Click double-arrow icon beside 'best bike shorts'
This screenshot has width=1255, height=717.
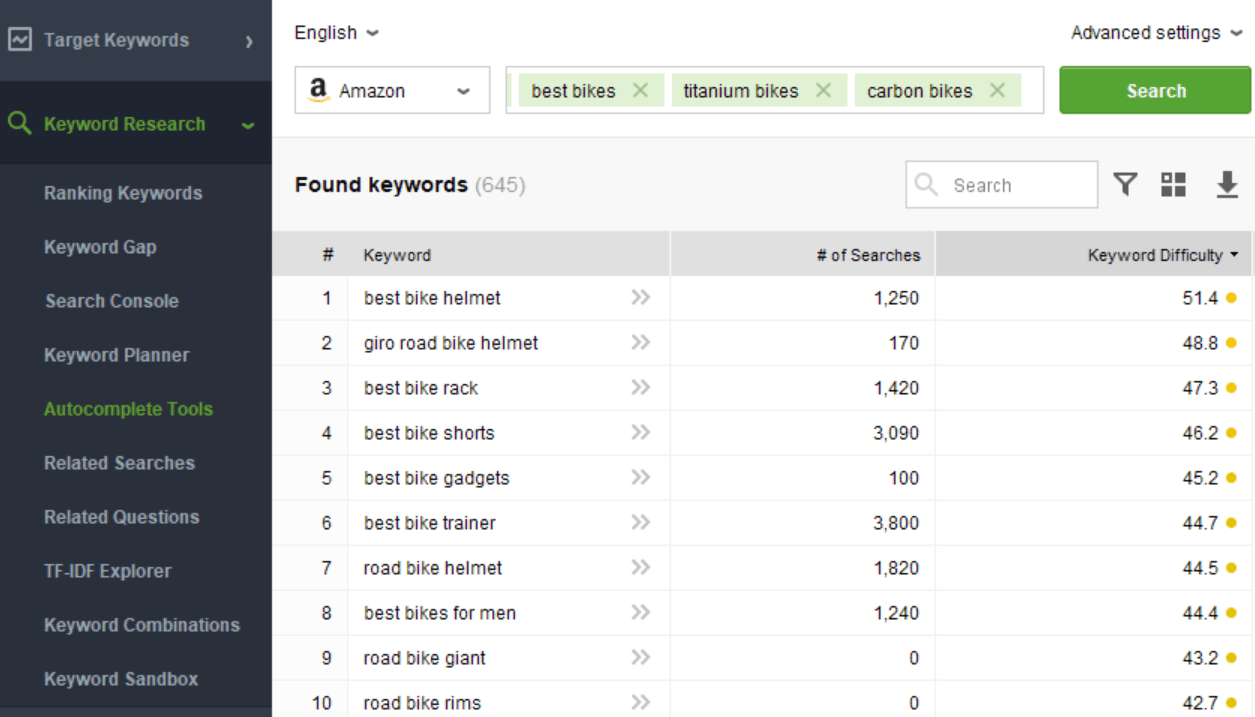(x=641, y=433)
